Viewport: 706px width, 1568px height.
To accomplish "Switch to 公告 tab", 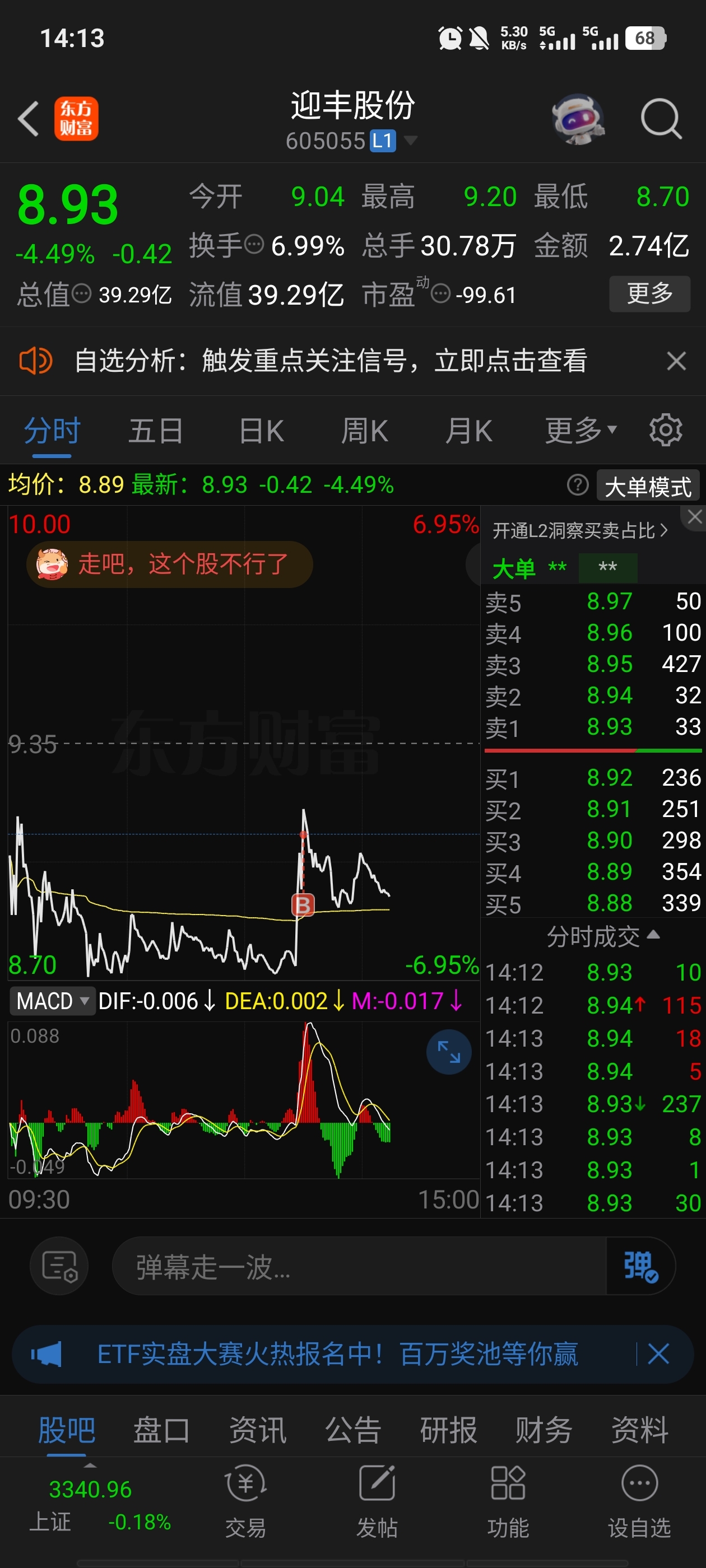I will coord(352,1430).
